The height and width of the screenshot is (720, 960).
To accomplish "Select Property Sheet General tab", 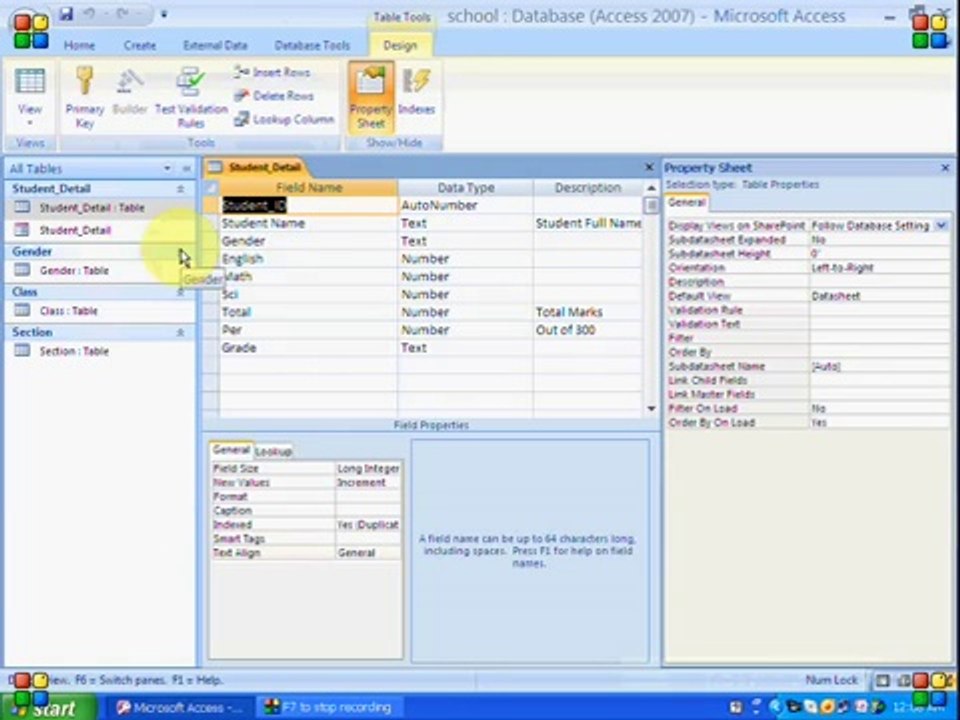I will [686, 202].
